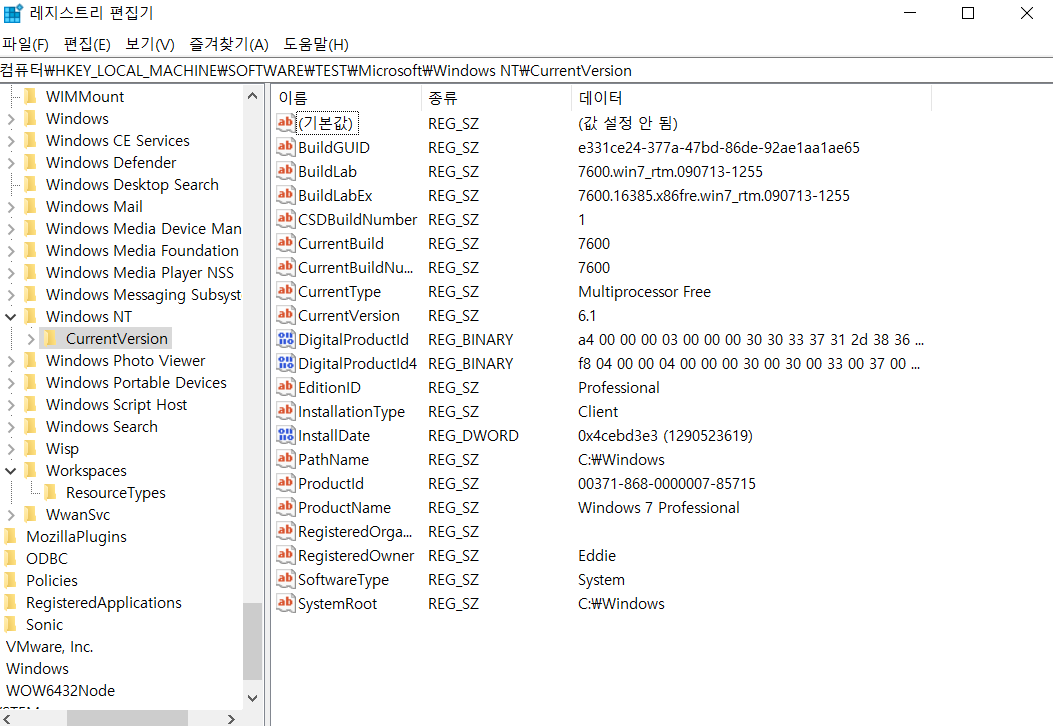Collapse the Windows NT key
The width and height of the screenshot is (1053, 726).
click(x=11, y=317)
